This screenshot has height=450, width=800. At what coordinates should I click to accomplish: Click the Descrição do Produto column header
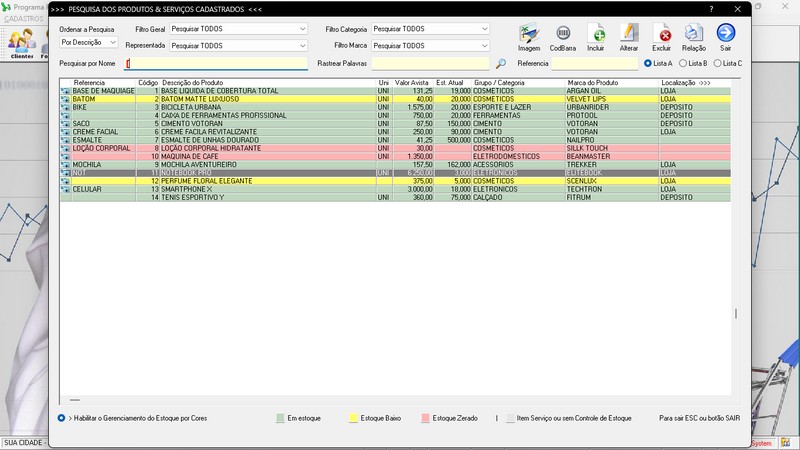[192, 83]
